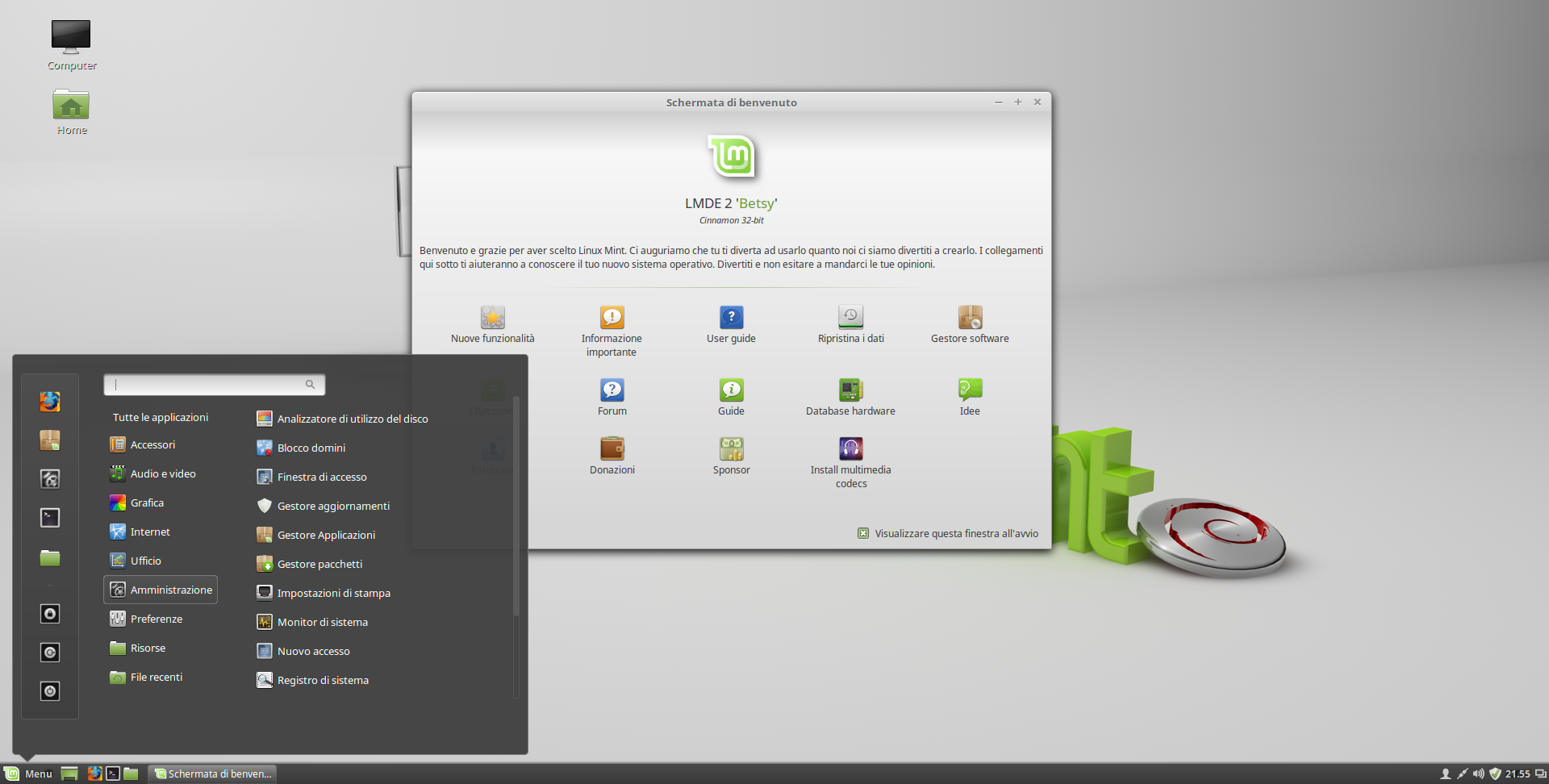Select Internet category
The width and height of the screenshot is (1549, 784).
pos(161,532)
